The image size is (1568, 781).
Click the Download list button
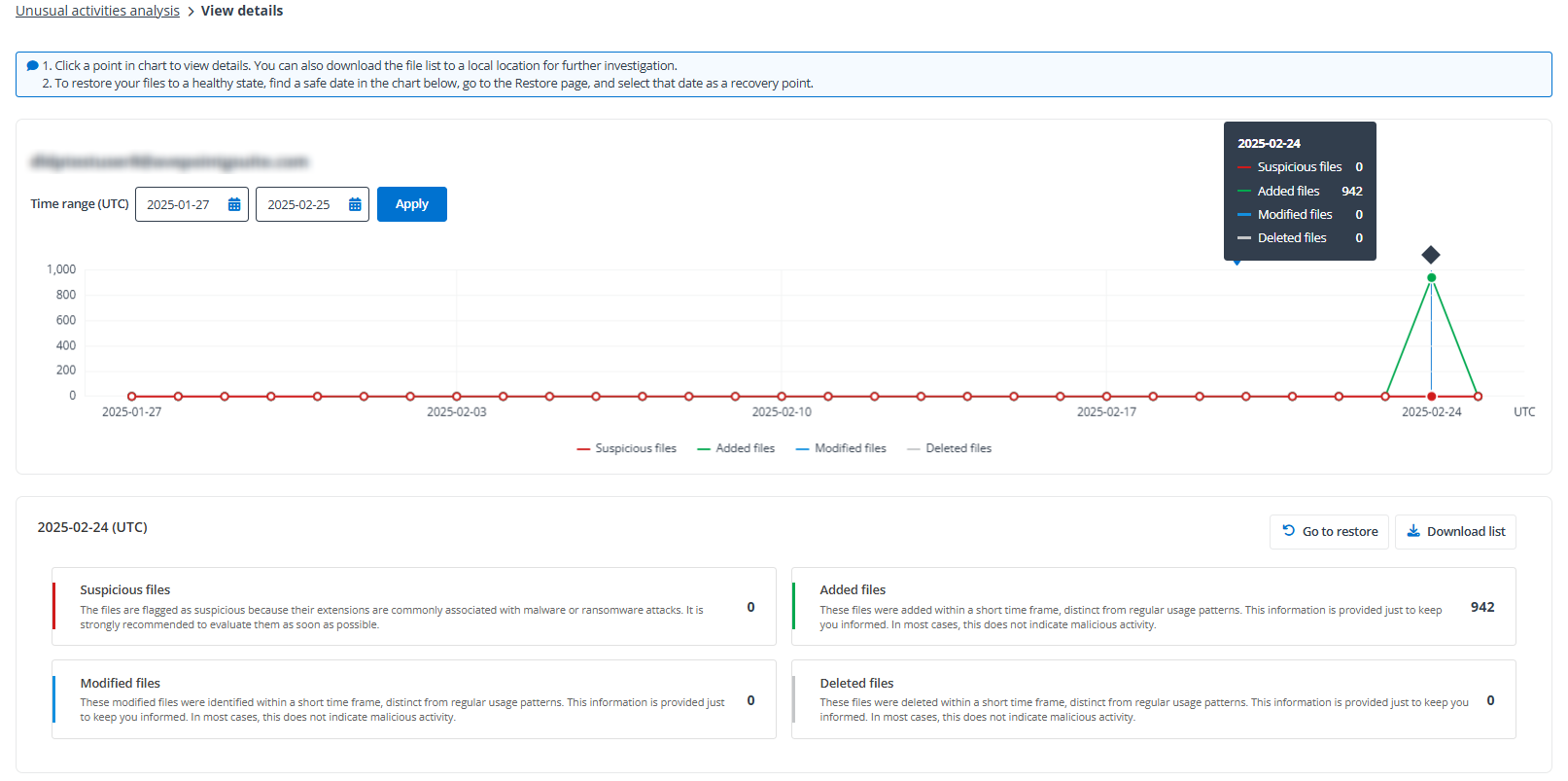[1455, 531]
